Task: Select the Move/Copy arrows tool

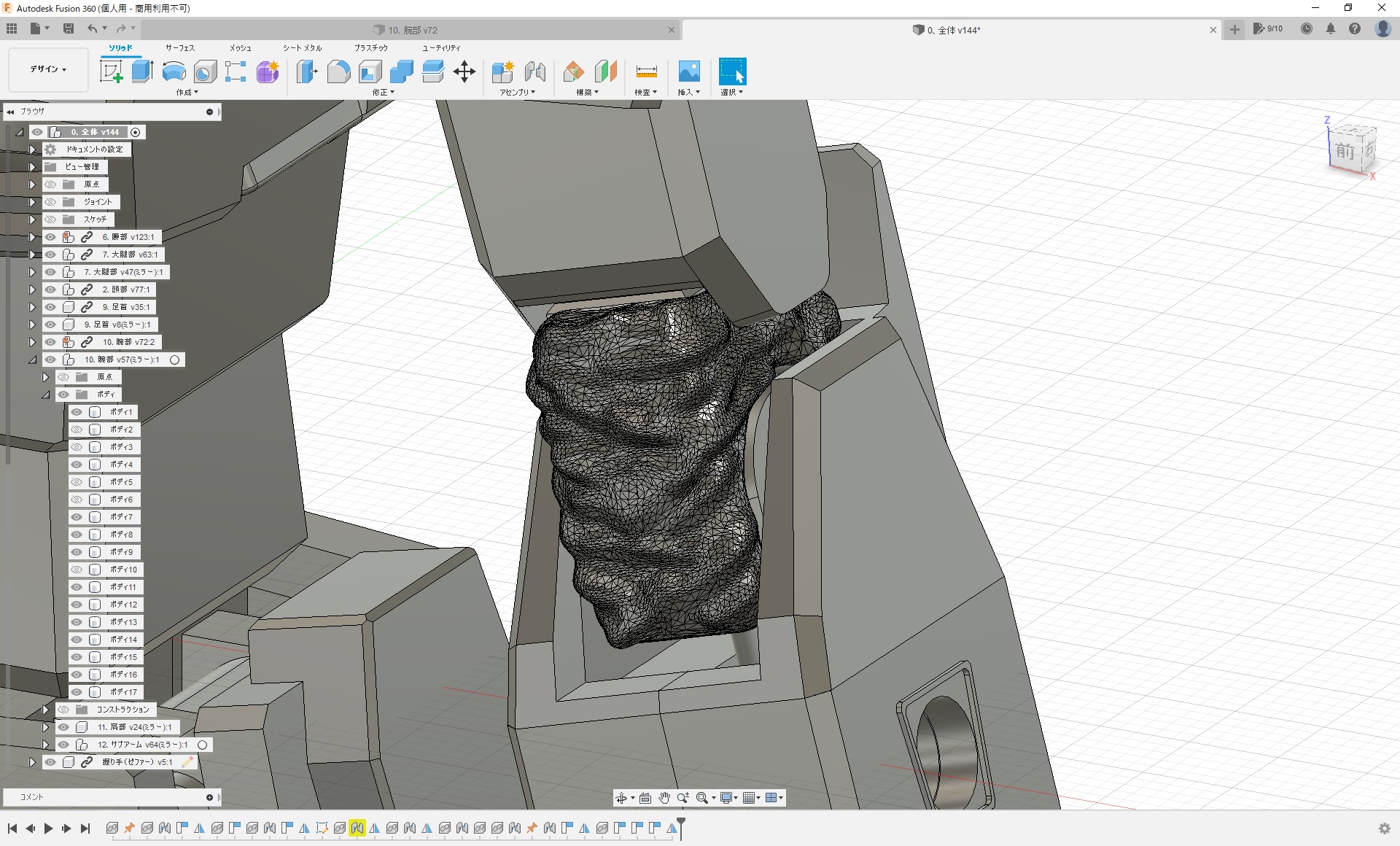Action: click(x=464, y=71)
